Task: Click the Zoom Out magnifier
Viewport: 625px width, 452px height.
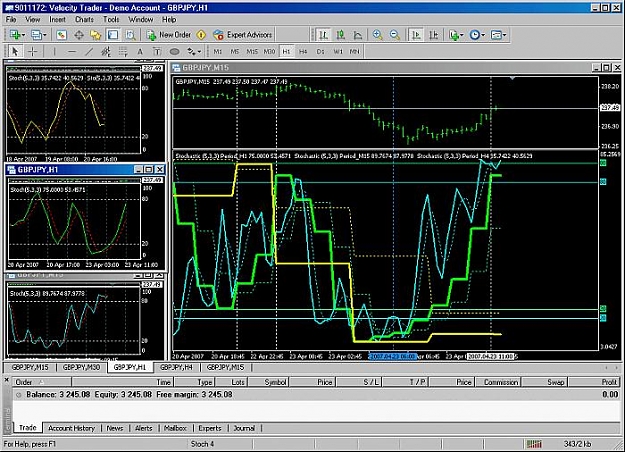Action: pos(395,35)
